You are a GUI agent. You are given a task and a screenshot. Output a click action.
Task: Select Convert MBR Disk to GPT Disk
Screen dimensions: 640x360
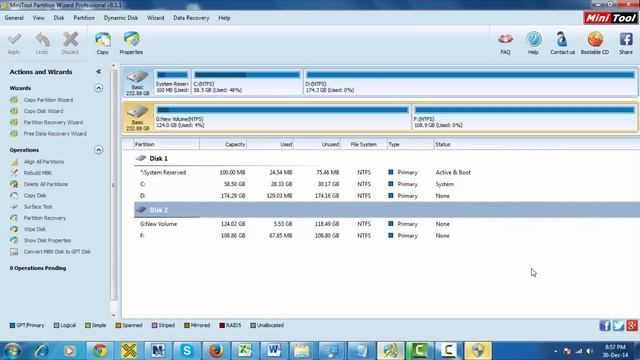click(57, 252)
